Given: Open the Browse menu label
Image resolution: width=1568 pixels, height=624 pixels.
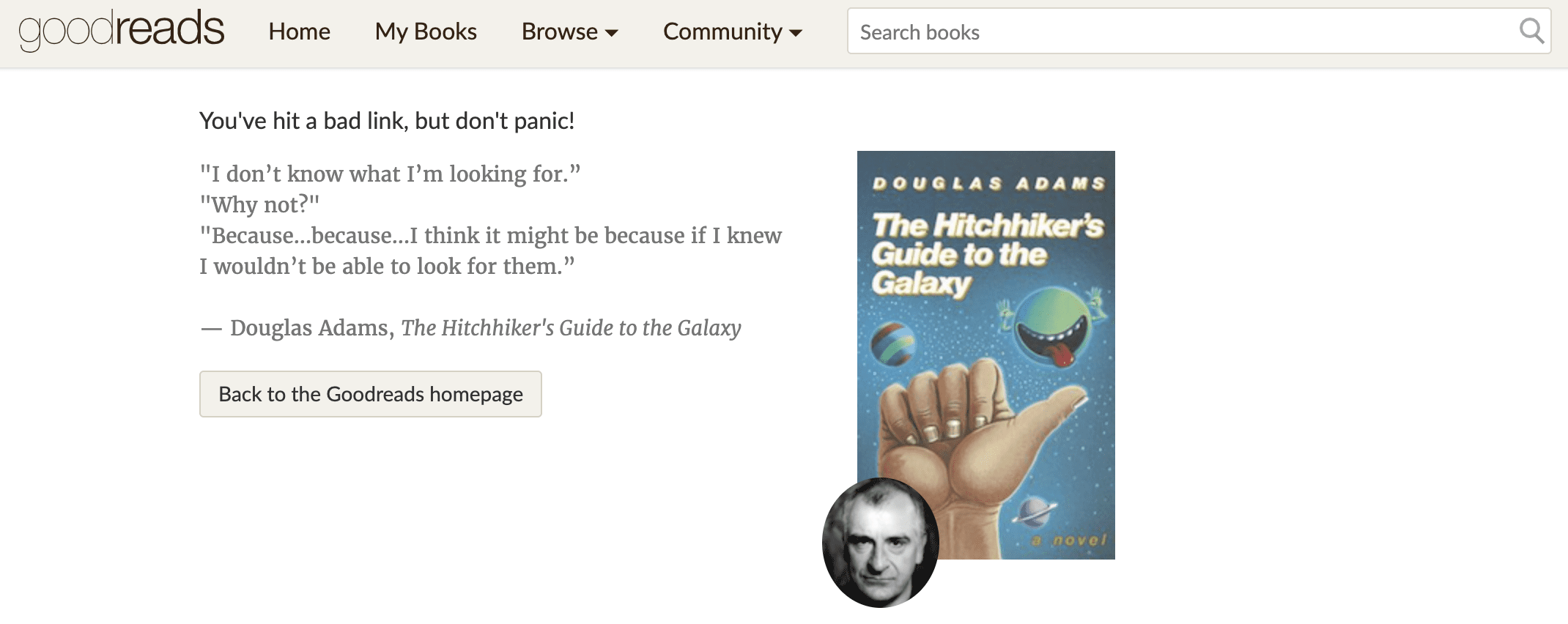Looking at the screenshot, I should pos(559,31).
